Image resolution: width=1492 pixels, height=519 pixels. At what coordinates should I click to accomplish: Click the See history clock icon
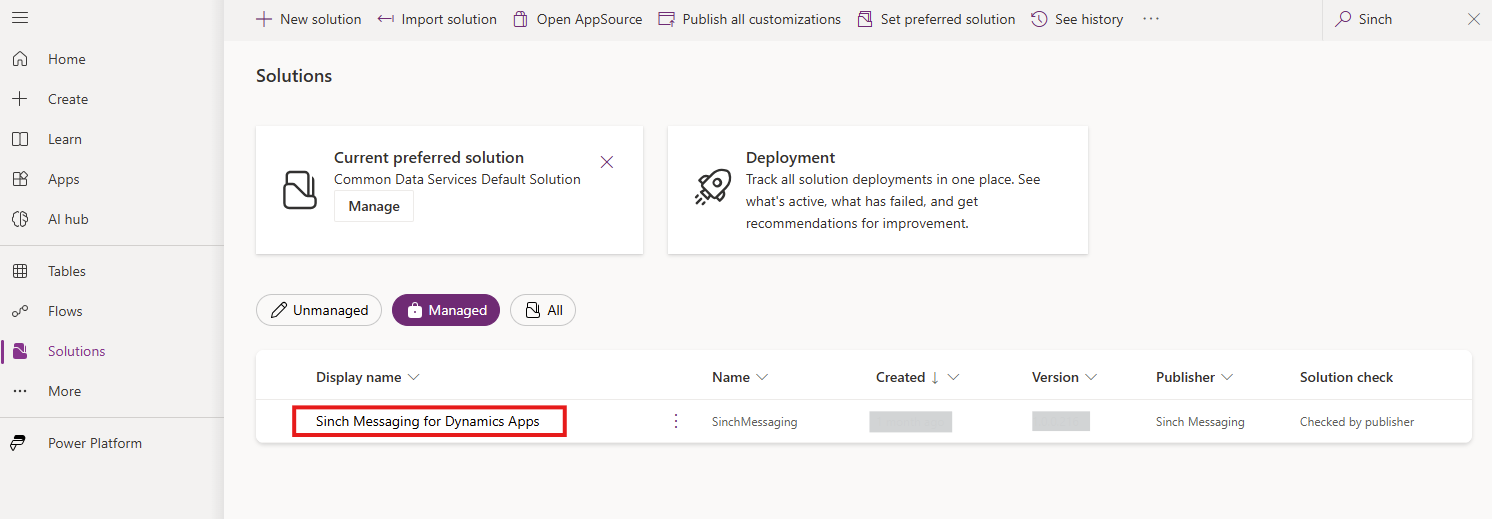(x=1039, y=19)
